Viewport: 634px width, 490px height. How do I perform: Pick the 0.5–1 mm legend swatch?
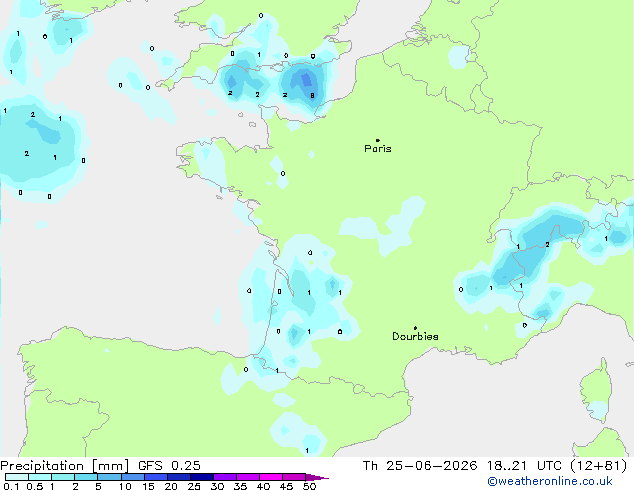(x=40, y=477)
